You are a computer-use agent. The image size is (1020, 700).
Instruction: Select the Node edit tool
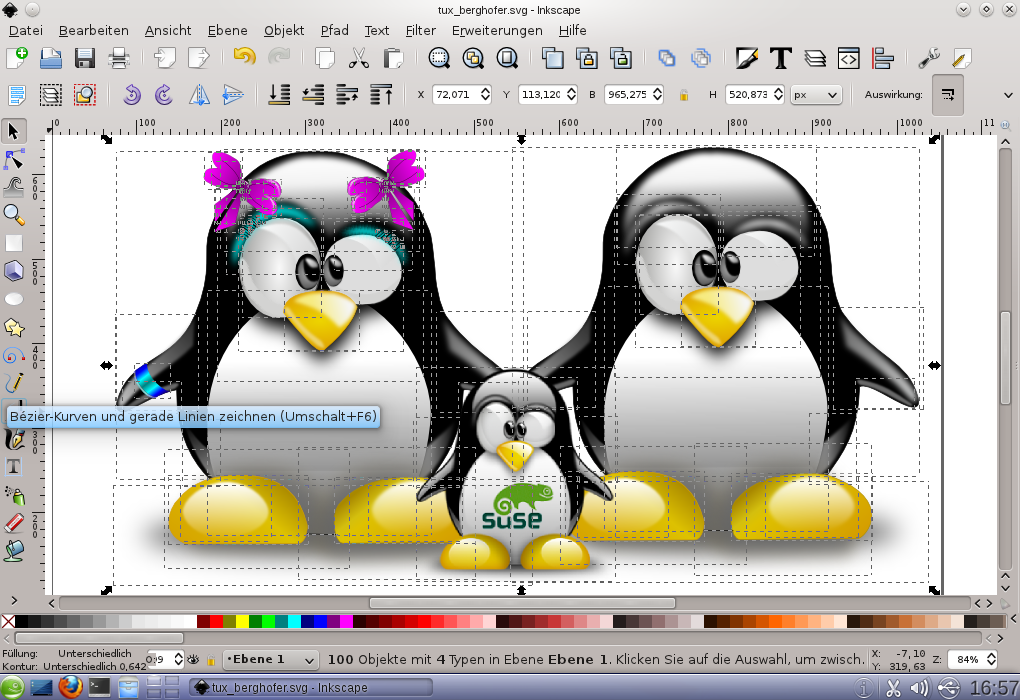14,159
